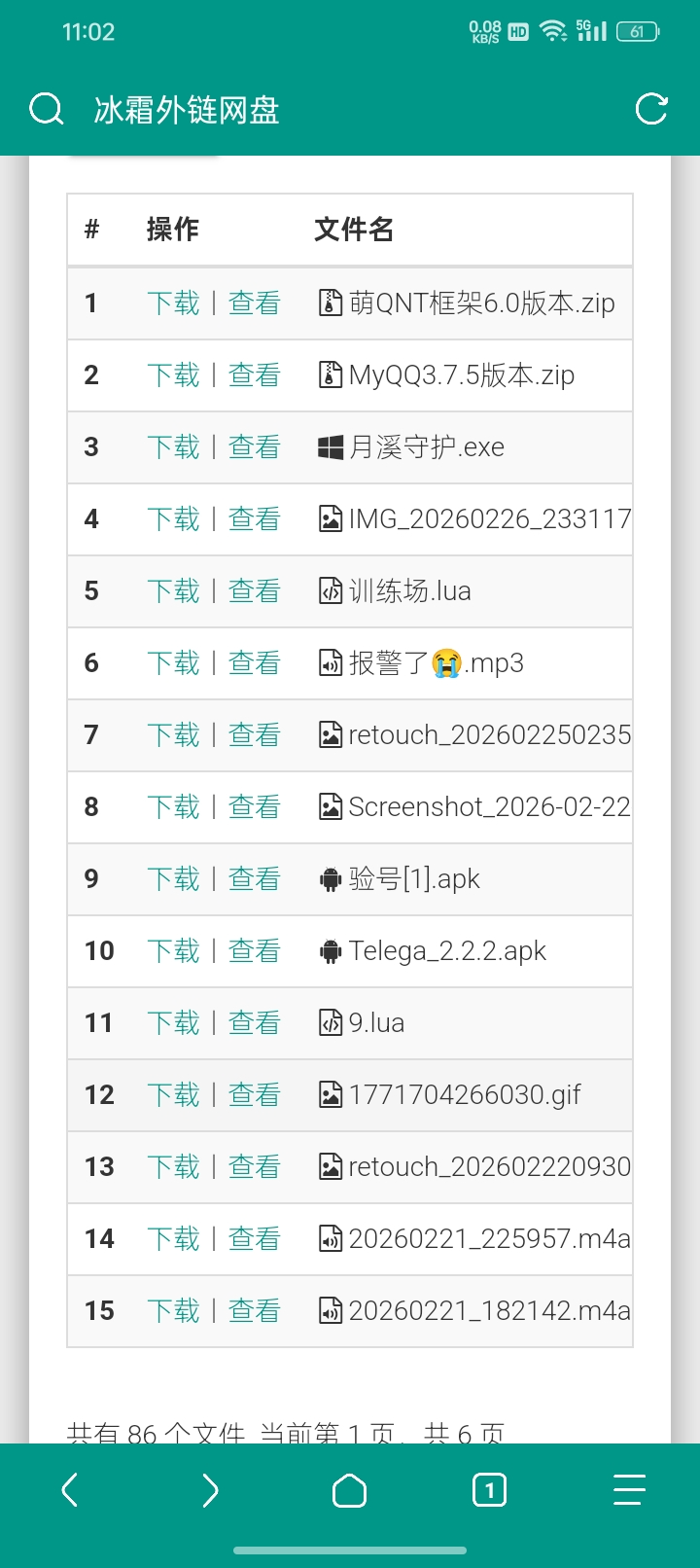View 1771704266030.gif in row 12
Viewport: 700px width, 1568px height.
point(254,1095)
